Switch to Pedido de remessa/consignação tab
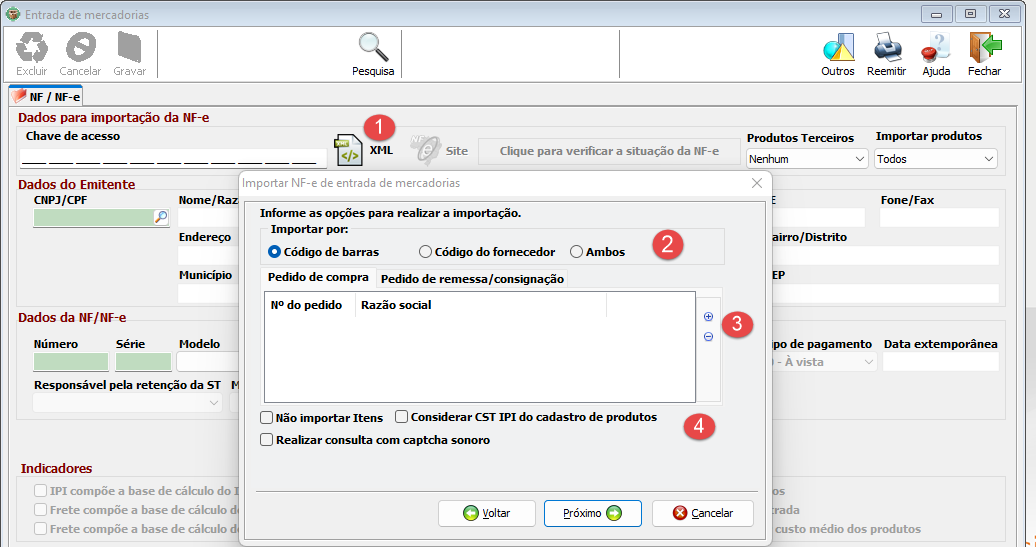The height and width of the screenshot is (547, 1036). (x=472, y=279)
